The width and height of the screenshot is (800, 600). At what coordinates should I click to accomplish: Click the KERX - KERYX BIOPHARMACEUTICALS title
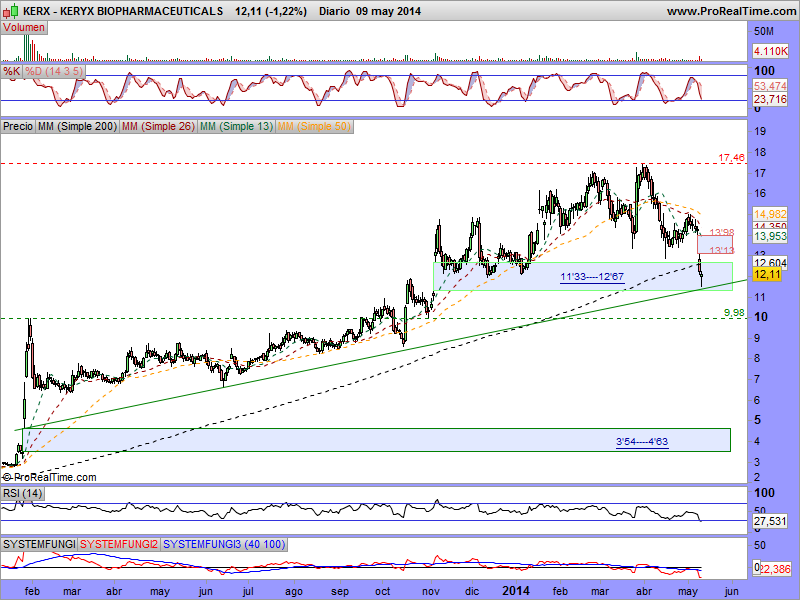pyautogui.click(x=123, y=11)
